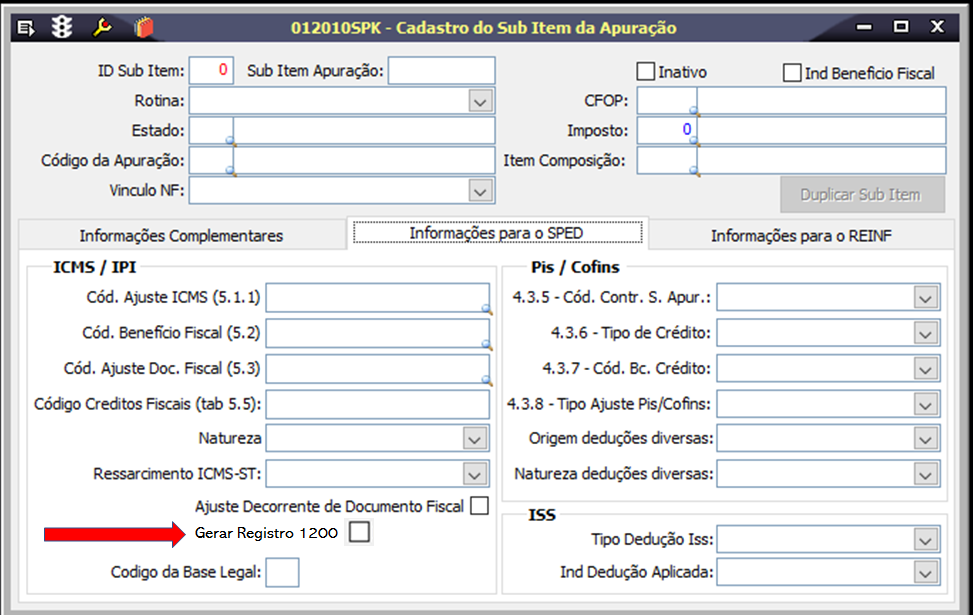Viewport: 973px width, 615px height.
Task: Open the Natureza dropdown in ICMS / IPI
Action: click(x=475, y=439)
